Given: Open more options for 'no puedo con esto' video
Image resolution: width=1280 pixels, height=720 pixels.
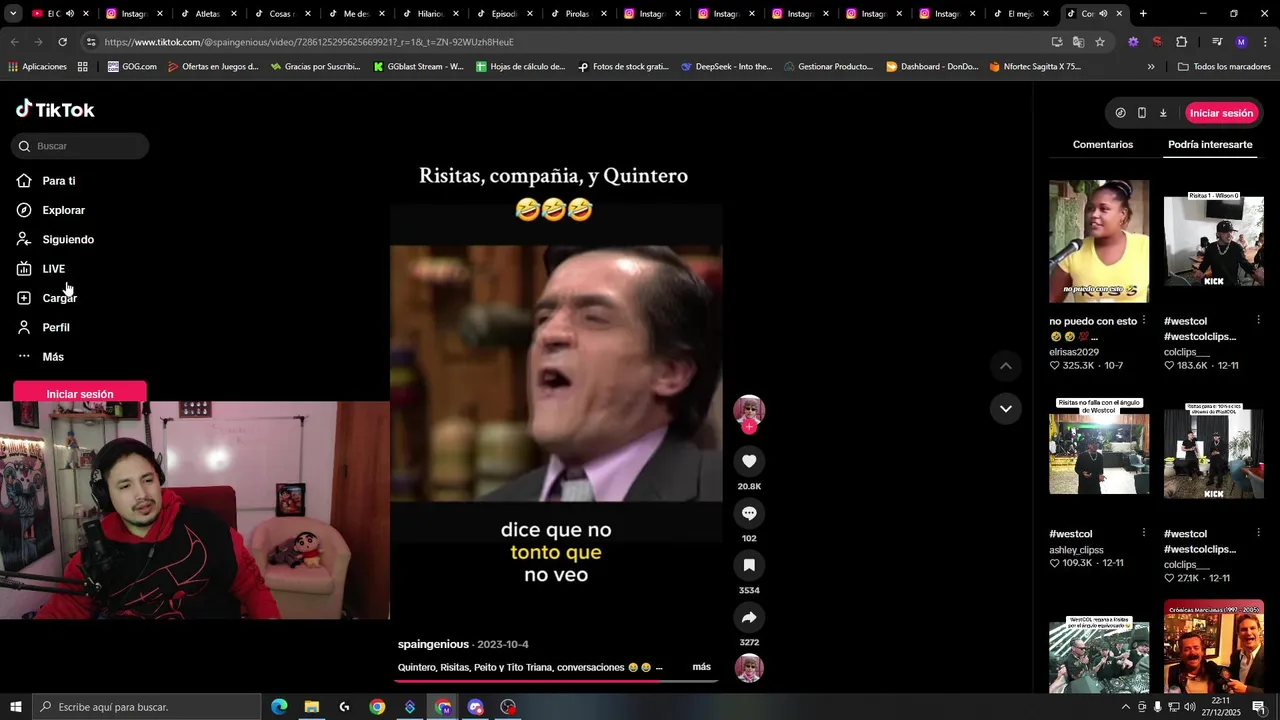Looking at the screenshot, I should (1143, 320).
